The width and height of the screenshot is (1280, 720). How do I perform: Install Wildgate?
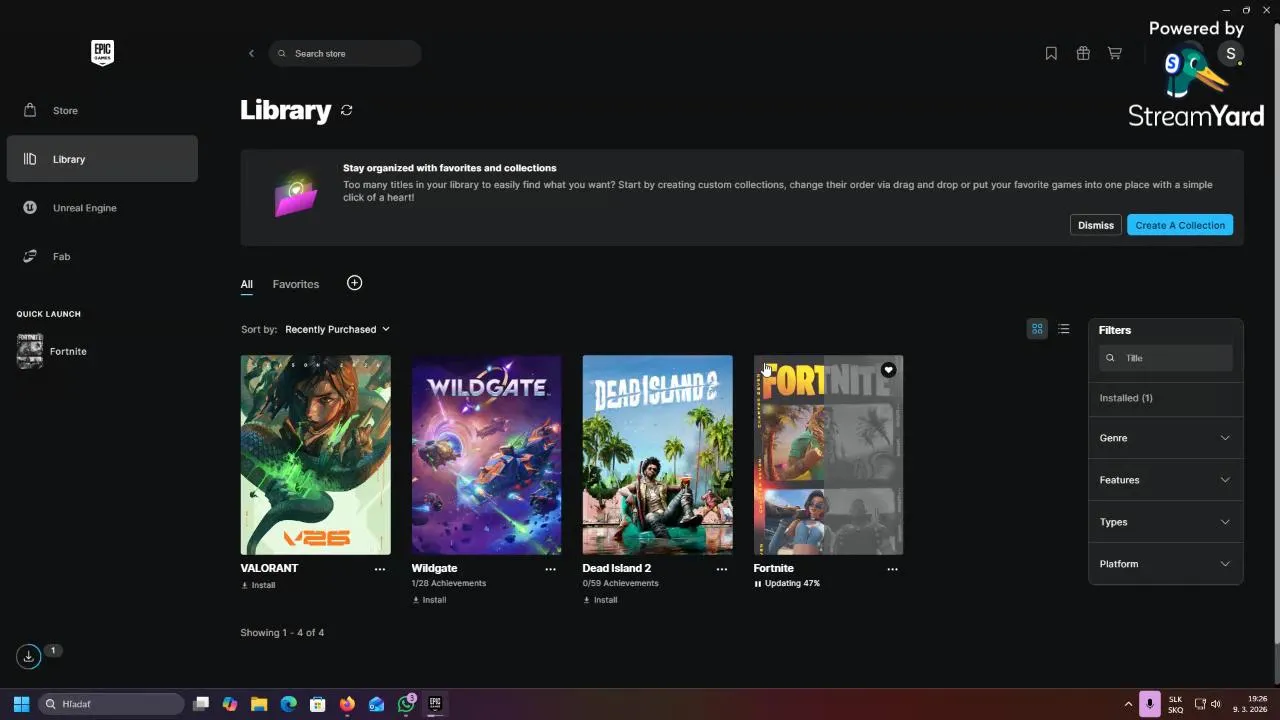click(x=429, y=600)
